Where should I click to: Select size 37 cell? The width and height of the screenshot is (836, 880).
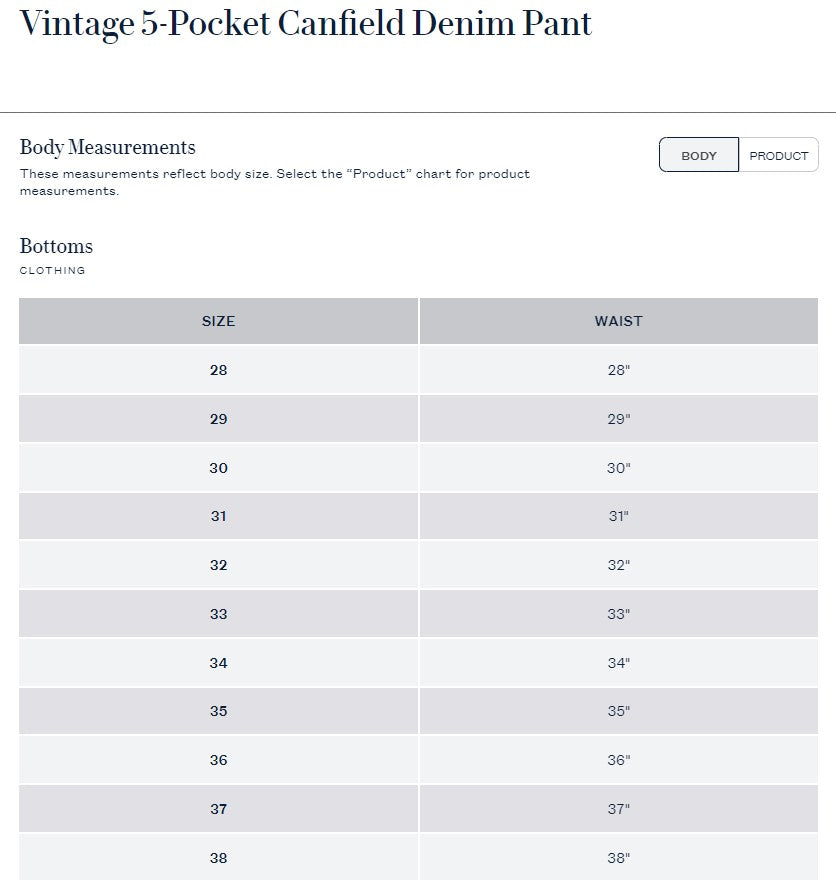(x=218, y=809)
